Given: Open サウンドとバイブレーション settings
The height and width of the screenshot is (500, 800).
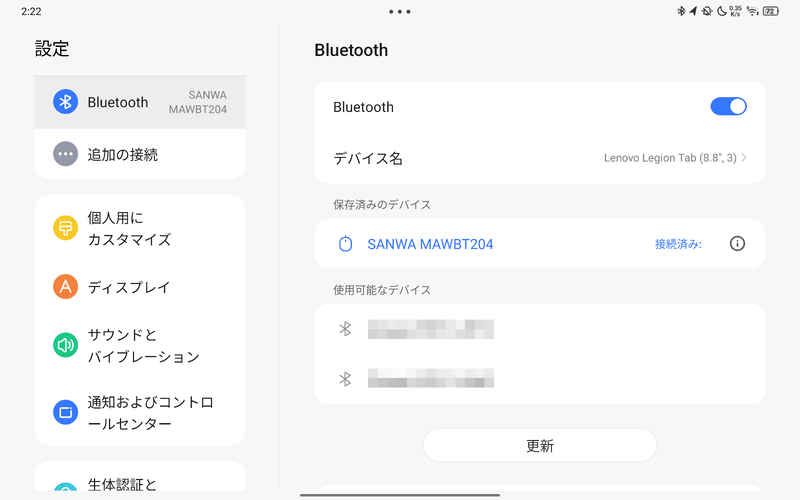Looking at the screenshot, I should tap(140, 345).
